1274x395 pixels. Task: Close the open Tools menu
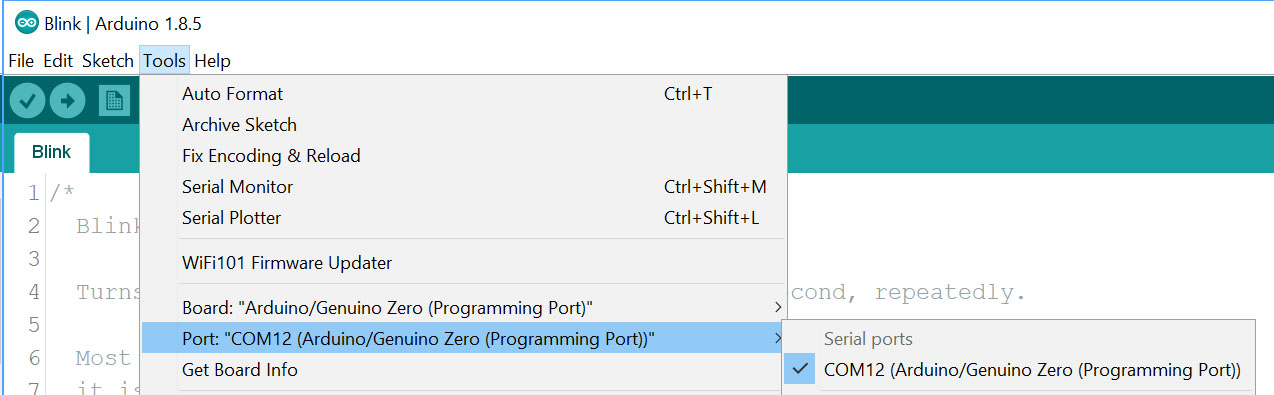(x=164, y=61)
